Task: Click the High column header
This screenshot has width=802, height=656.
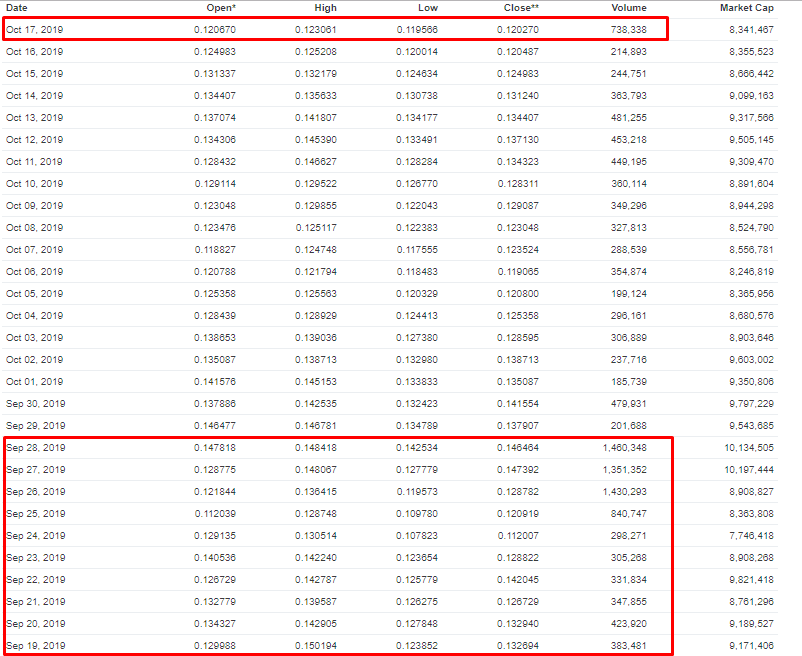Action: (x=325, y=8)
